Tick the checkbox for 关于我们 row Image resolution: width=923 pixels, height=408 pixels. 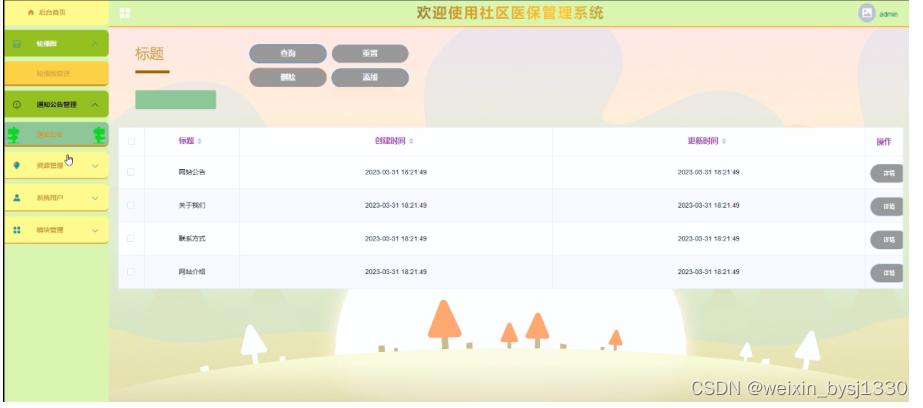(x=131, y=205)
